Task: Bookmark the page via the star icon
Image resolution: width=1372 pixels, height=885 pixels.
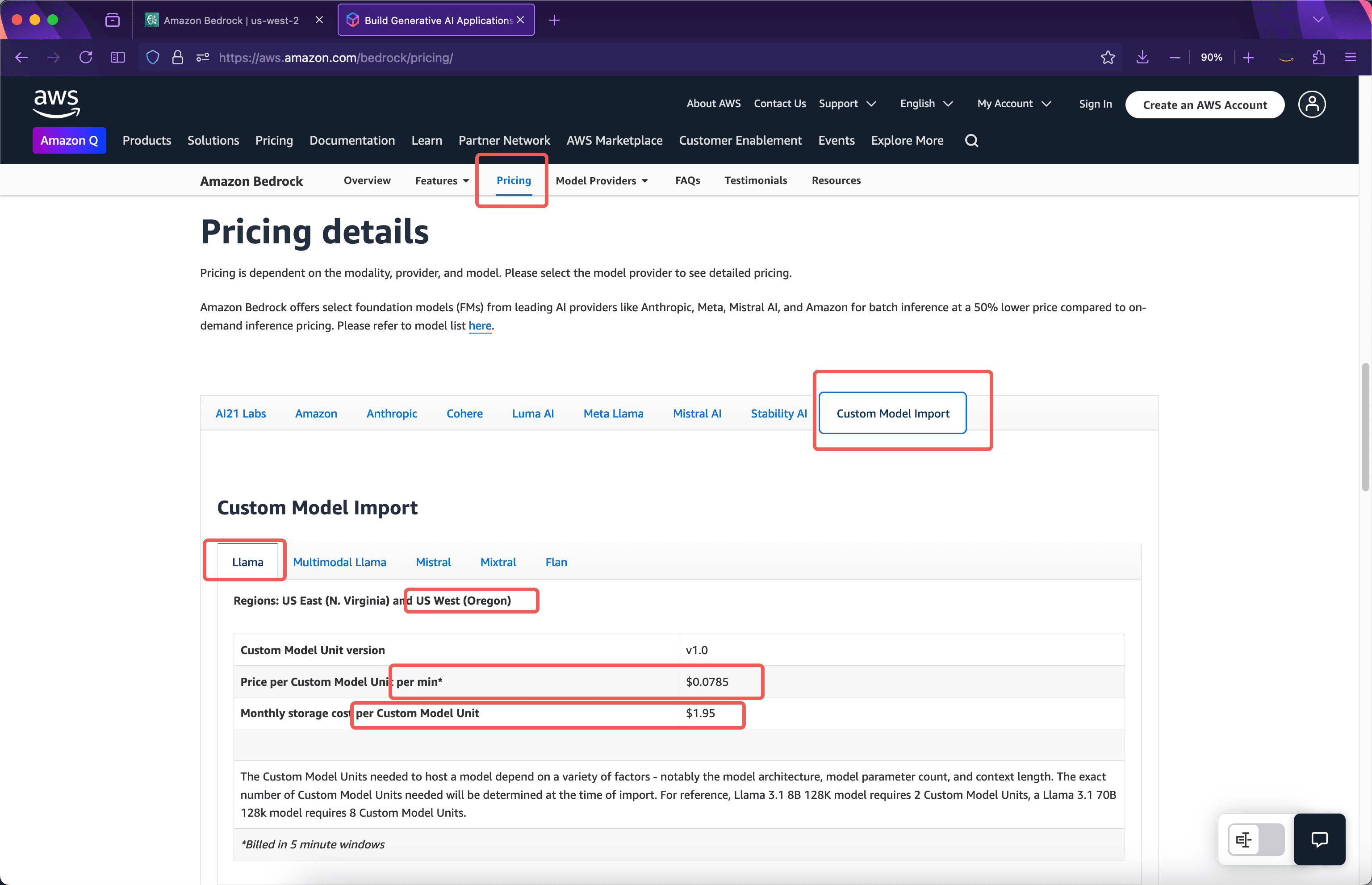Action: 1108,58
